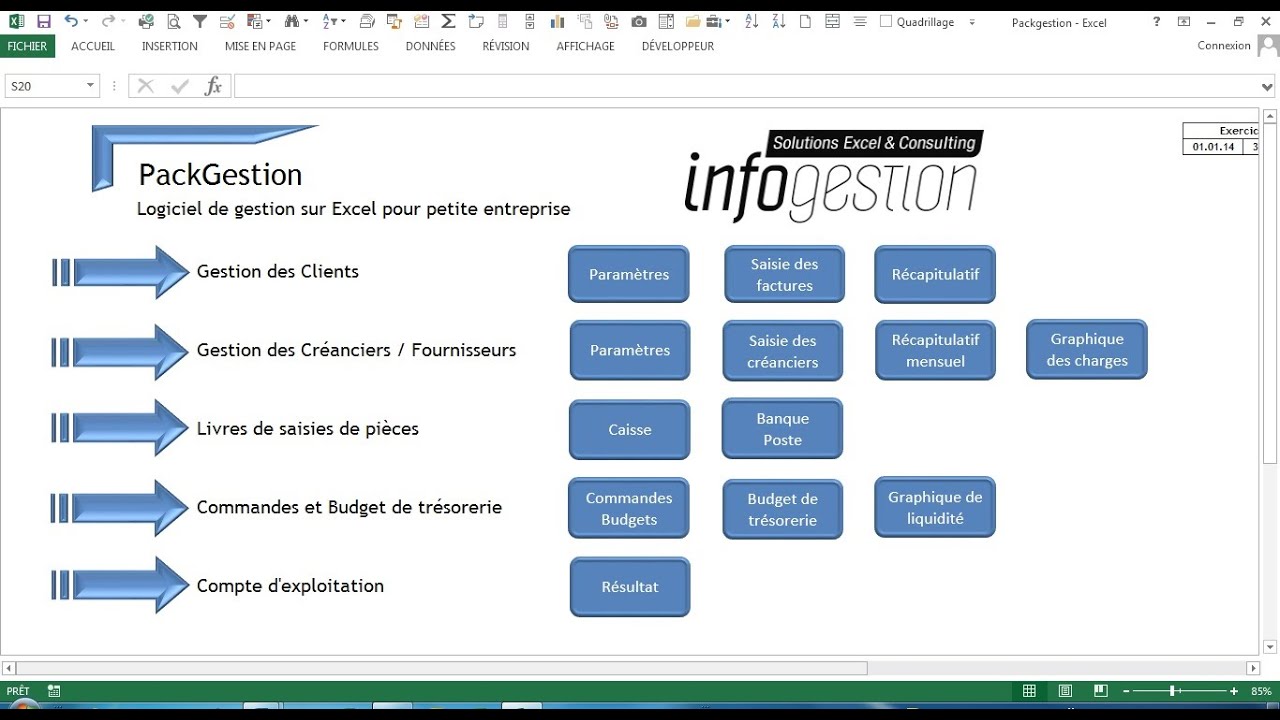Open the RÉVISION ribbon tab
Screen dimensions: 1280x720
(x=506, y=46)
